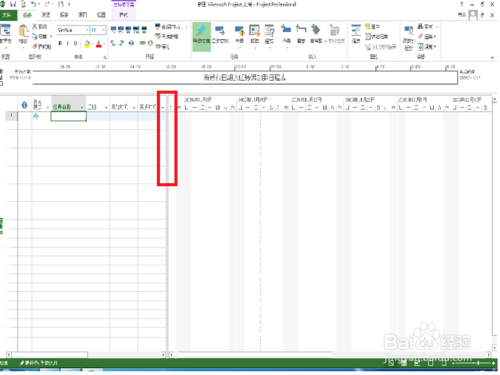The height and width of the screenshot is (375, 500).
Task: Select the Task Name cell in row 1
Action: point(69,116)
